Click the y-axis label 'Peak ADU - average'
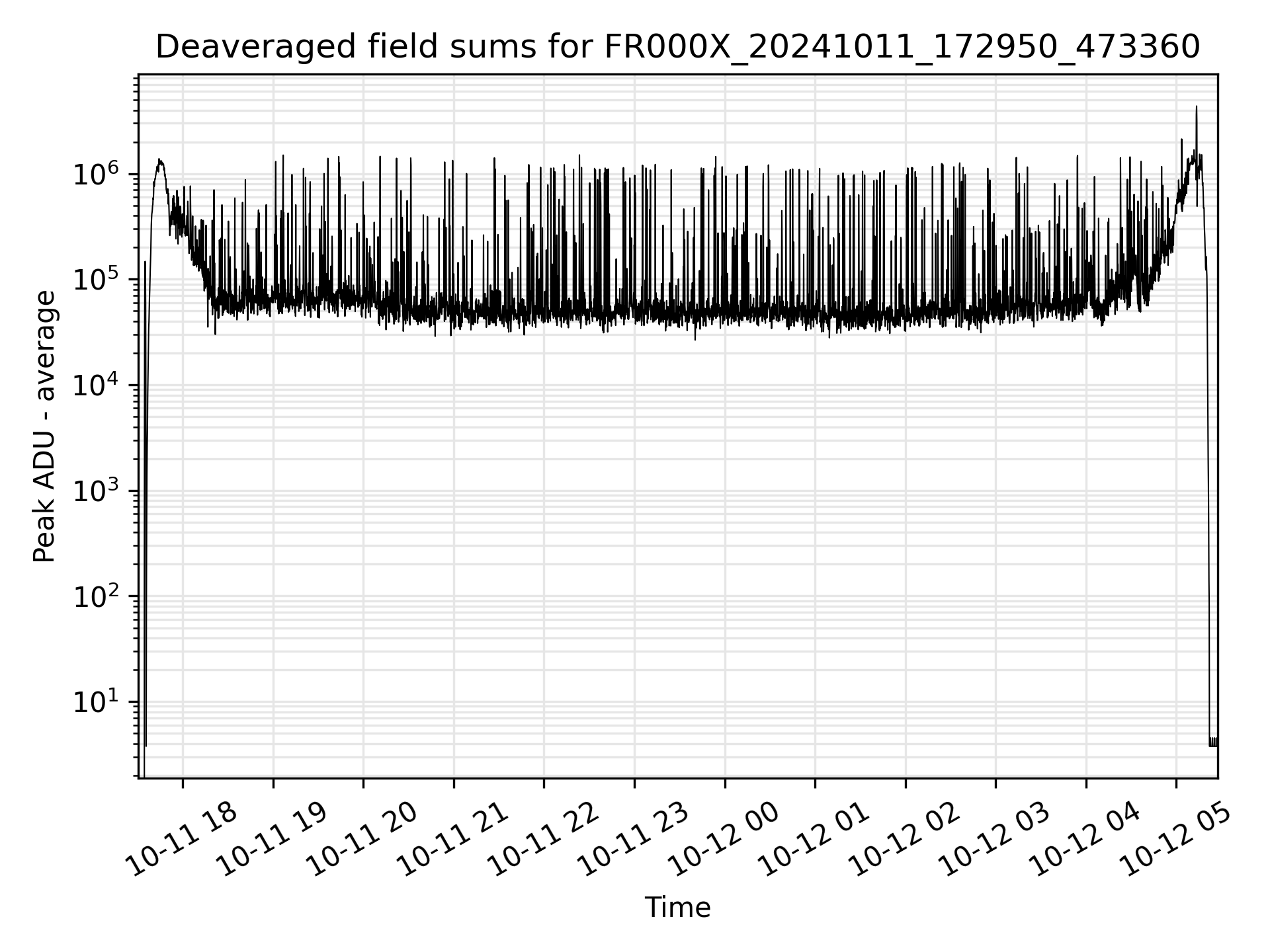1270x952 pixels. (x=44, y=426)
